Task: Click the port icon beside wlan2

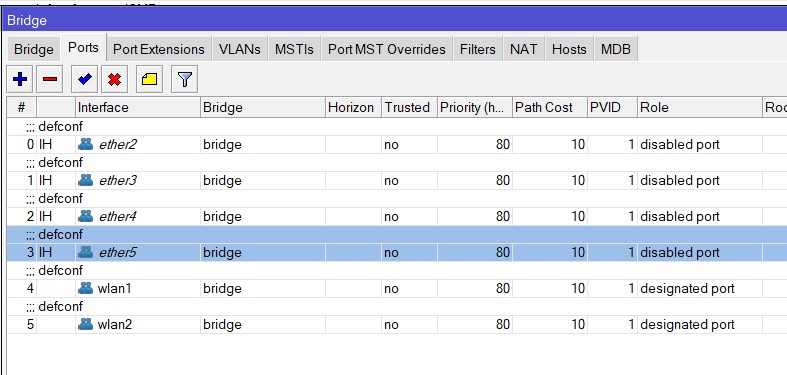Action: click(x=86, y=324)
